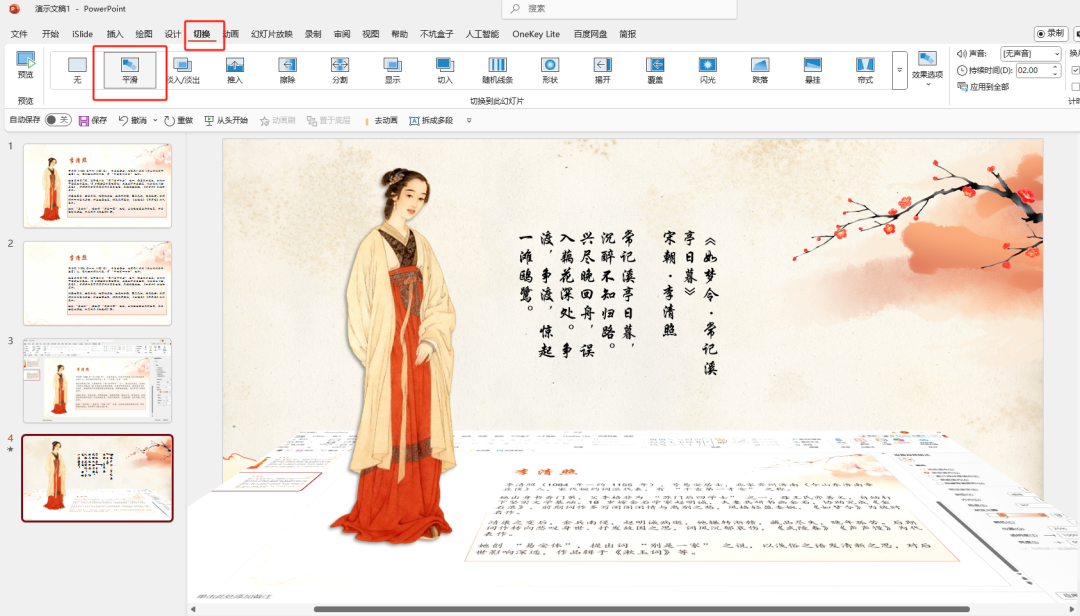Select the slide 2 thumbnail

pos(97,282)
